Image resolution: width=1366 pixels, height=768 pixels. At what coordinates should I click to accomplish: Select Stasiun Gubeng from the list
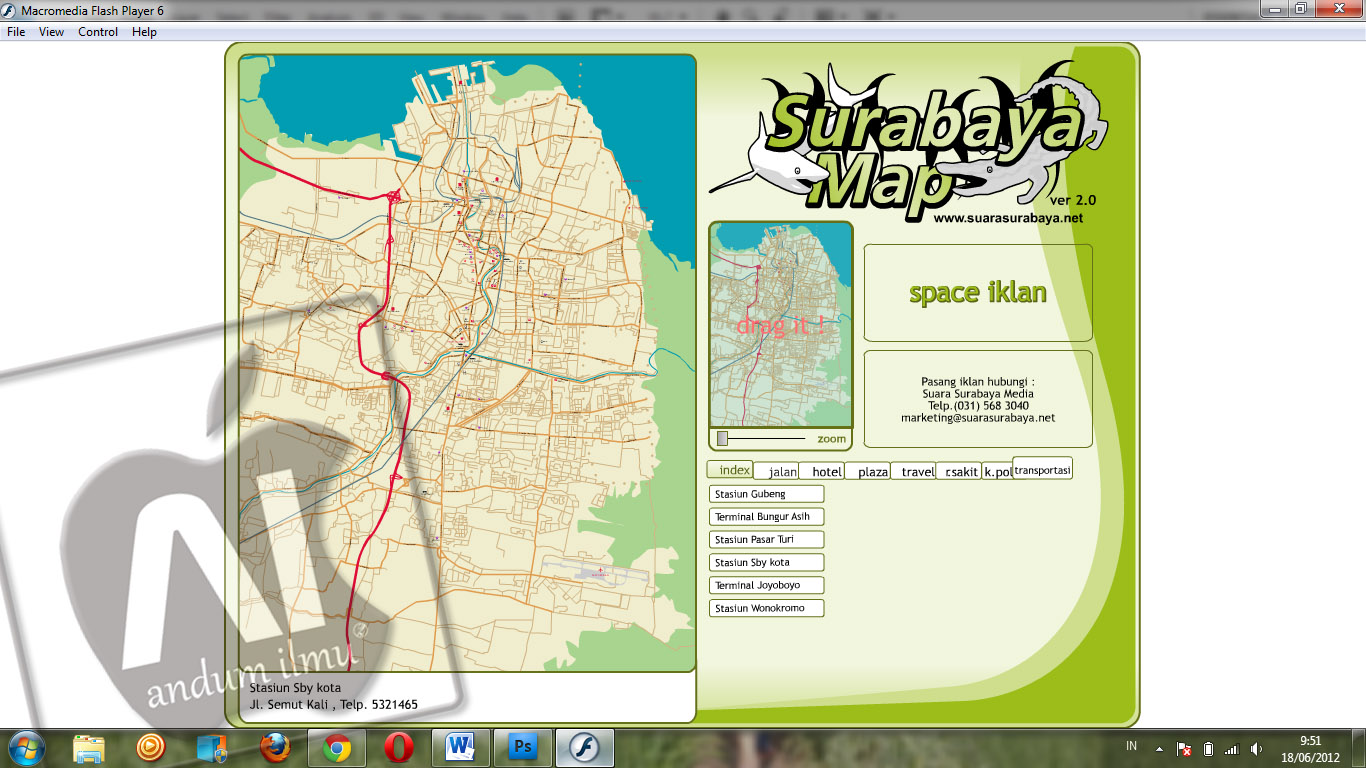pyautogui.click(x=766, y=493)
